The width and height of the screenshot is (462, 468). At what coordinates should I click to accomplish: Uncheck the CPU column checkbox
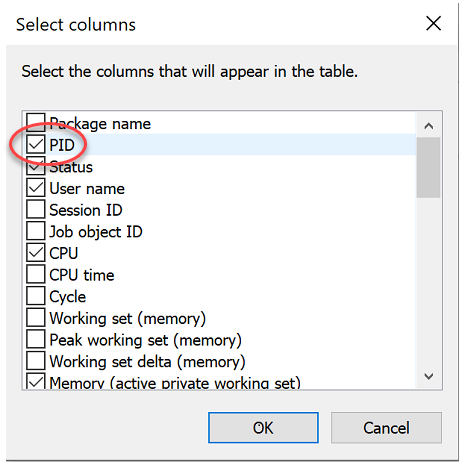coord(36,253)
